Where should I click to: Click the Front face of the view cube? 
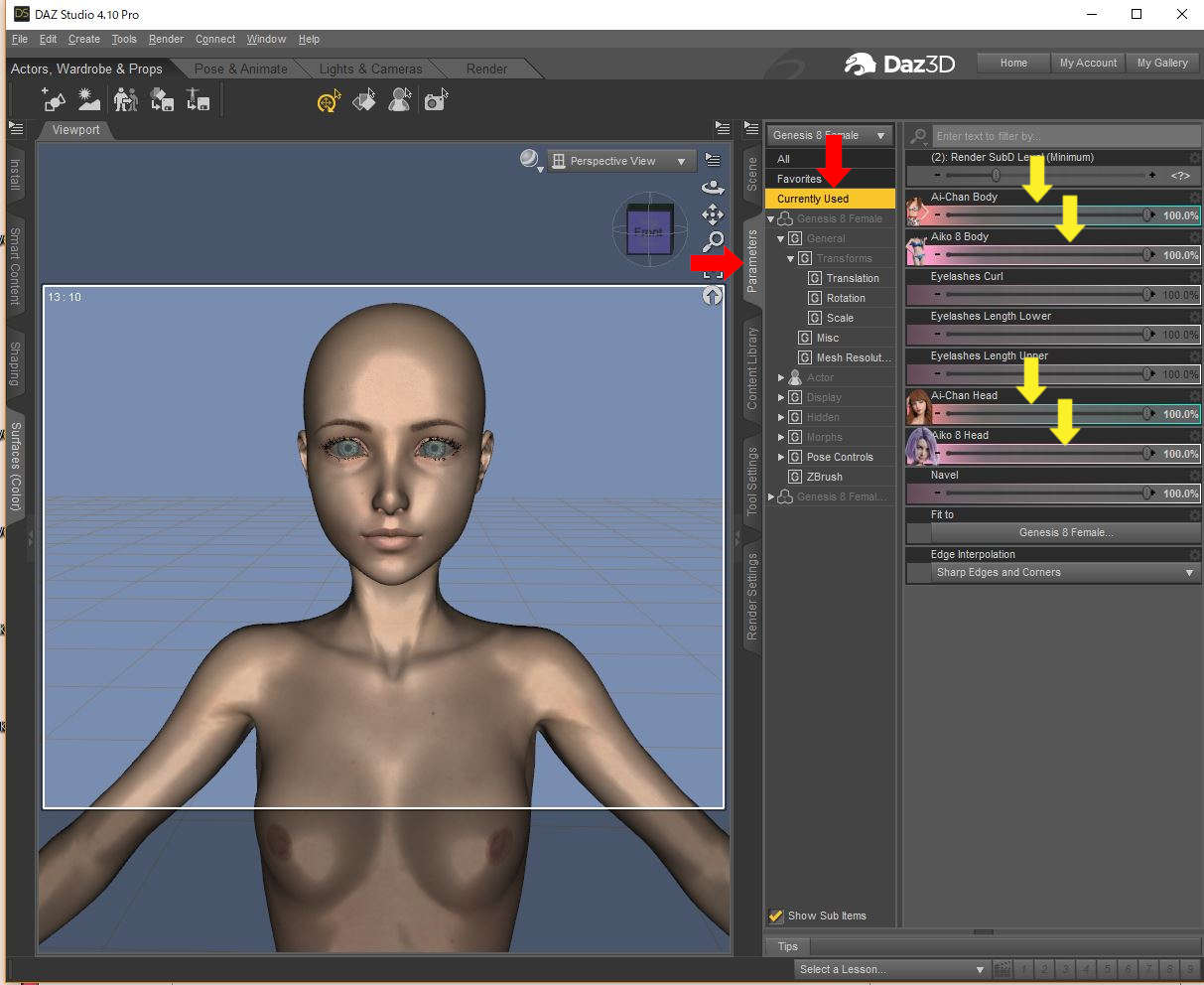647,231
